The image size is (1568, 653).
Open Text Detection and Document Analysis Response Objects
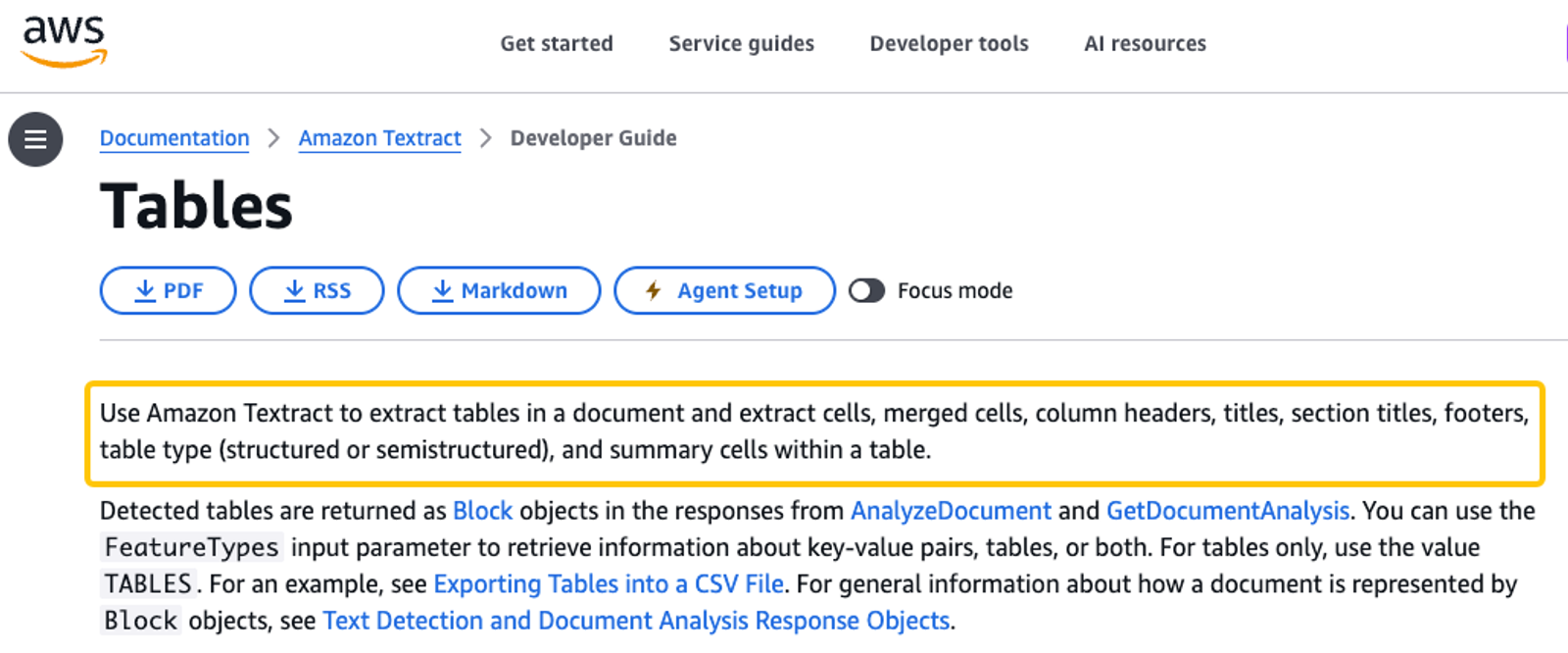[636, 621]
